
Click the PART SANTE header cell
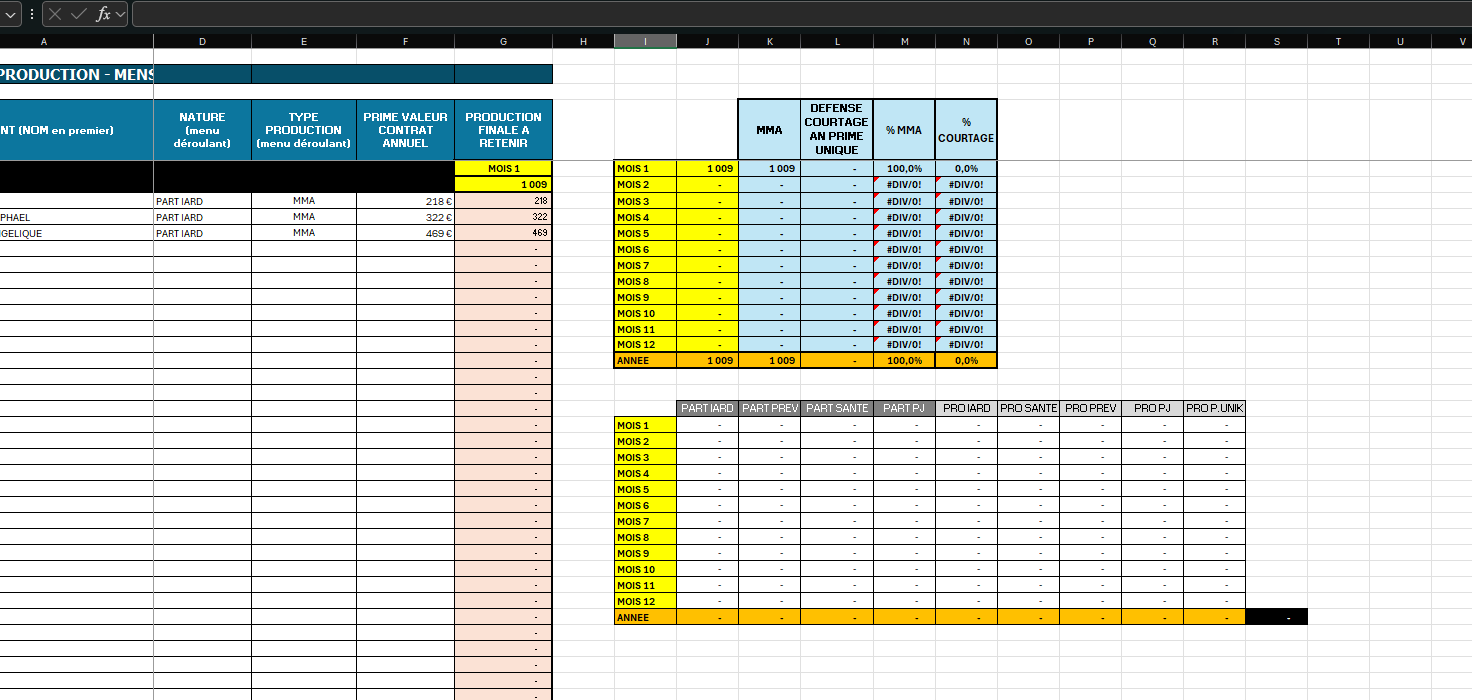coord(836,408)
